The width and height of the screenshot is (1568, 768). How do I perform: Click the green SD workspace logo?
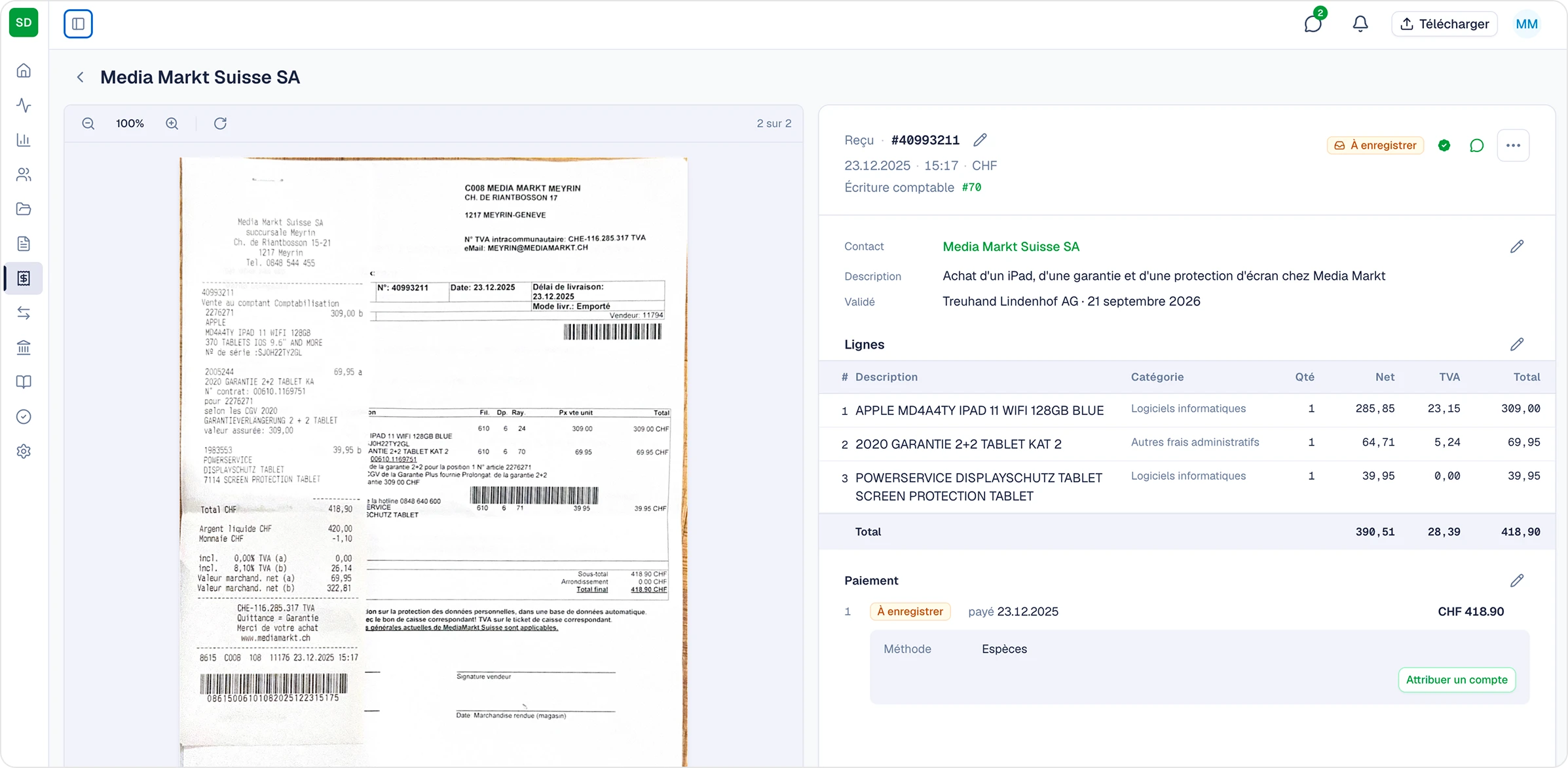(x=24, y=23)
